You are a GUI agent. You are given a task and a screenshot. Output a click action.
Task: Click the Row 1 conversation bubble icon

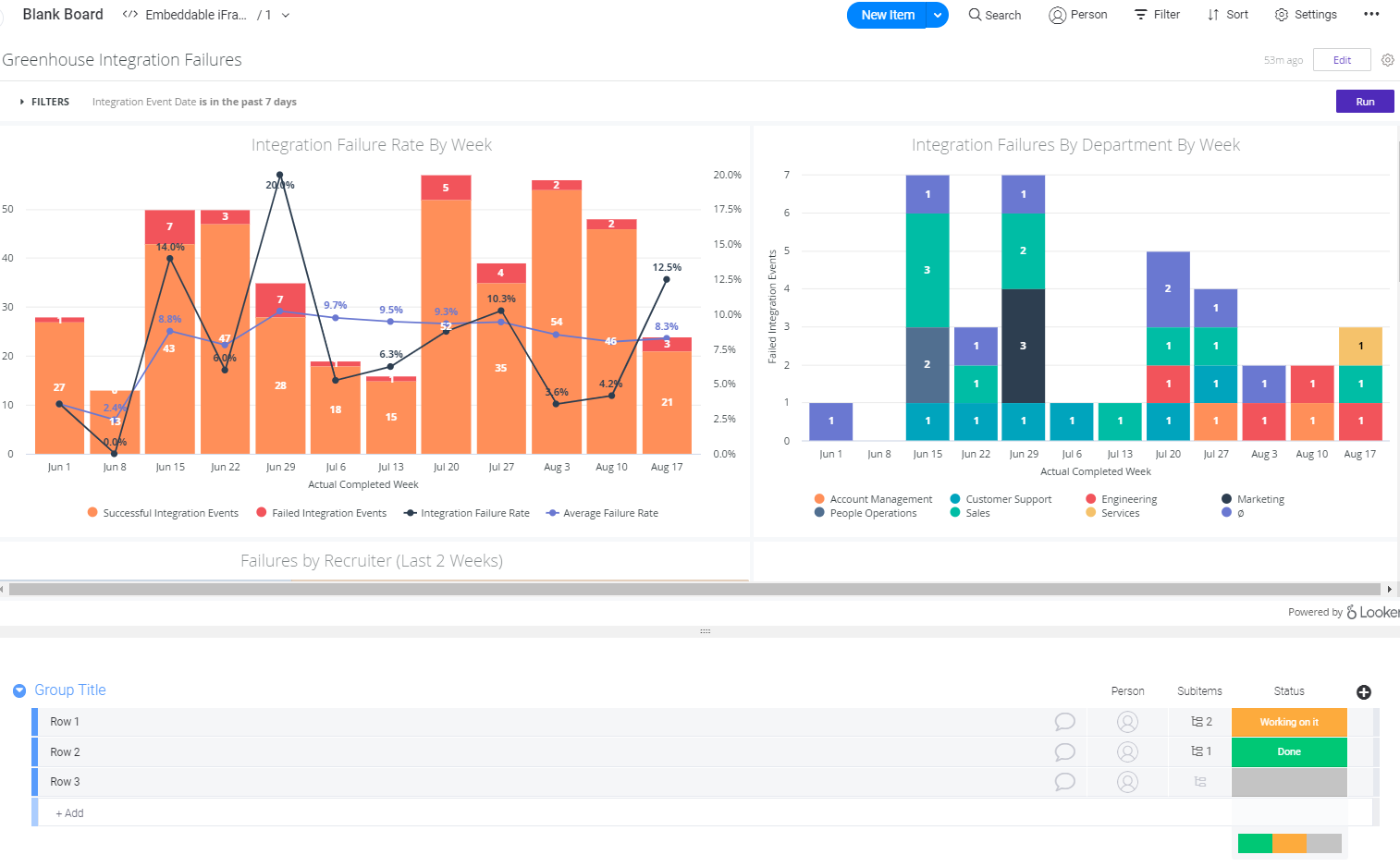click(1064, 722)
